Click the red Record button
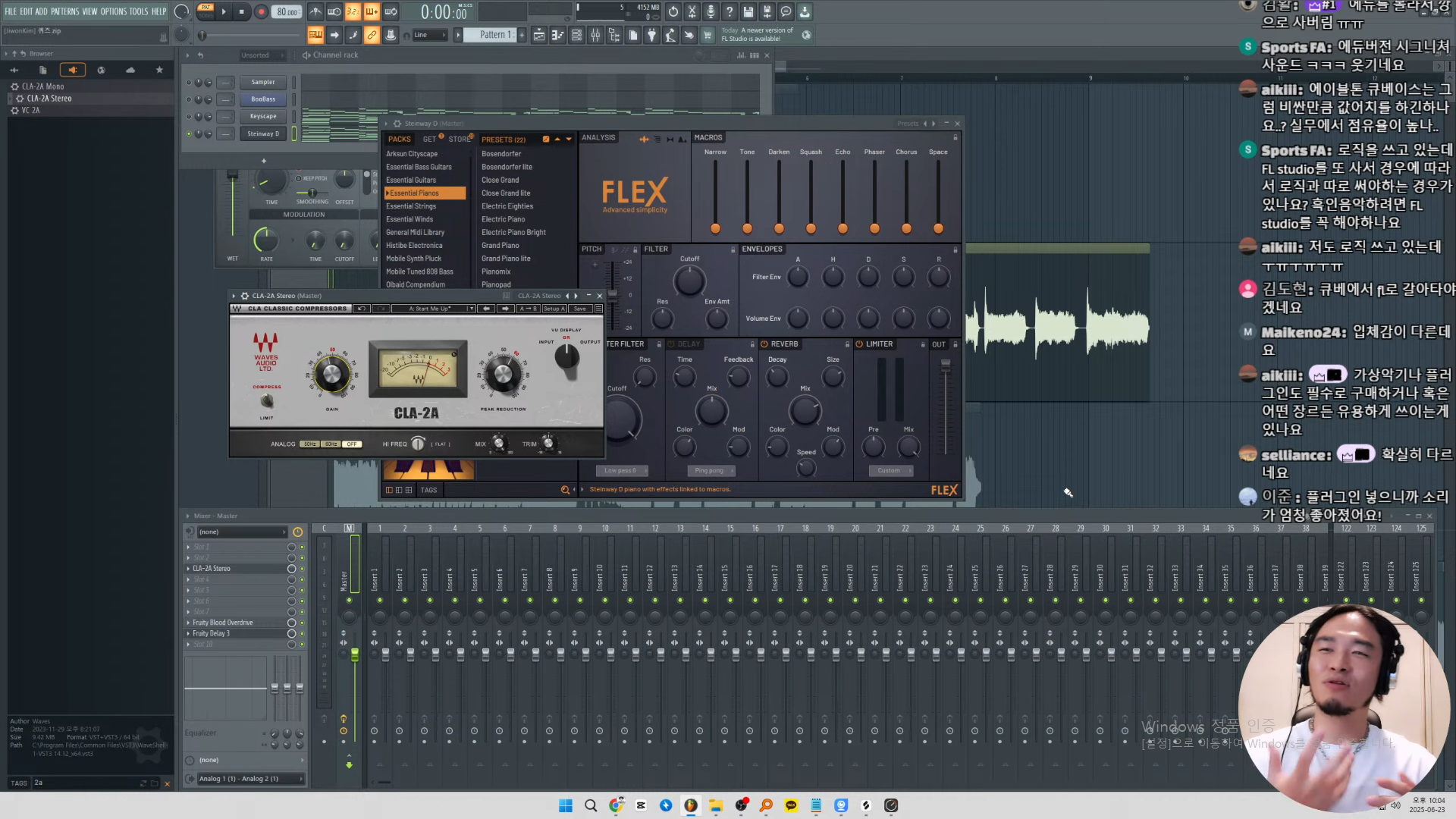Screen dimensions: 1456x819 pyautogui.click(x=261, y=11)
